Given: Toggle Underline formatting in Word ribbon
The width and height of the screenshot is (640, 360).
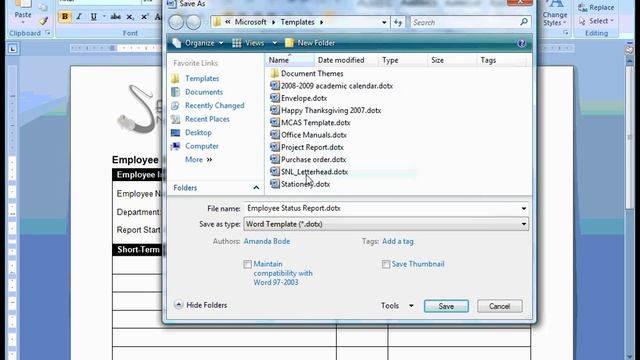Looking at the screenshot, I should [93, 17].
